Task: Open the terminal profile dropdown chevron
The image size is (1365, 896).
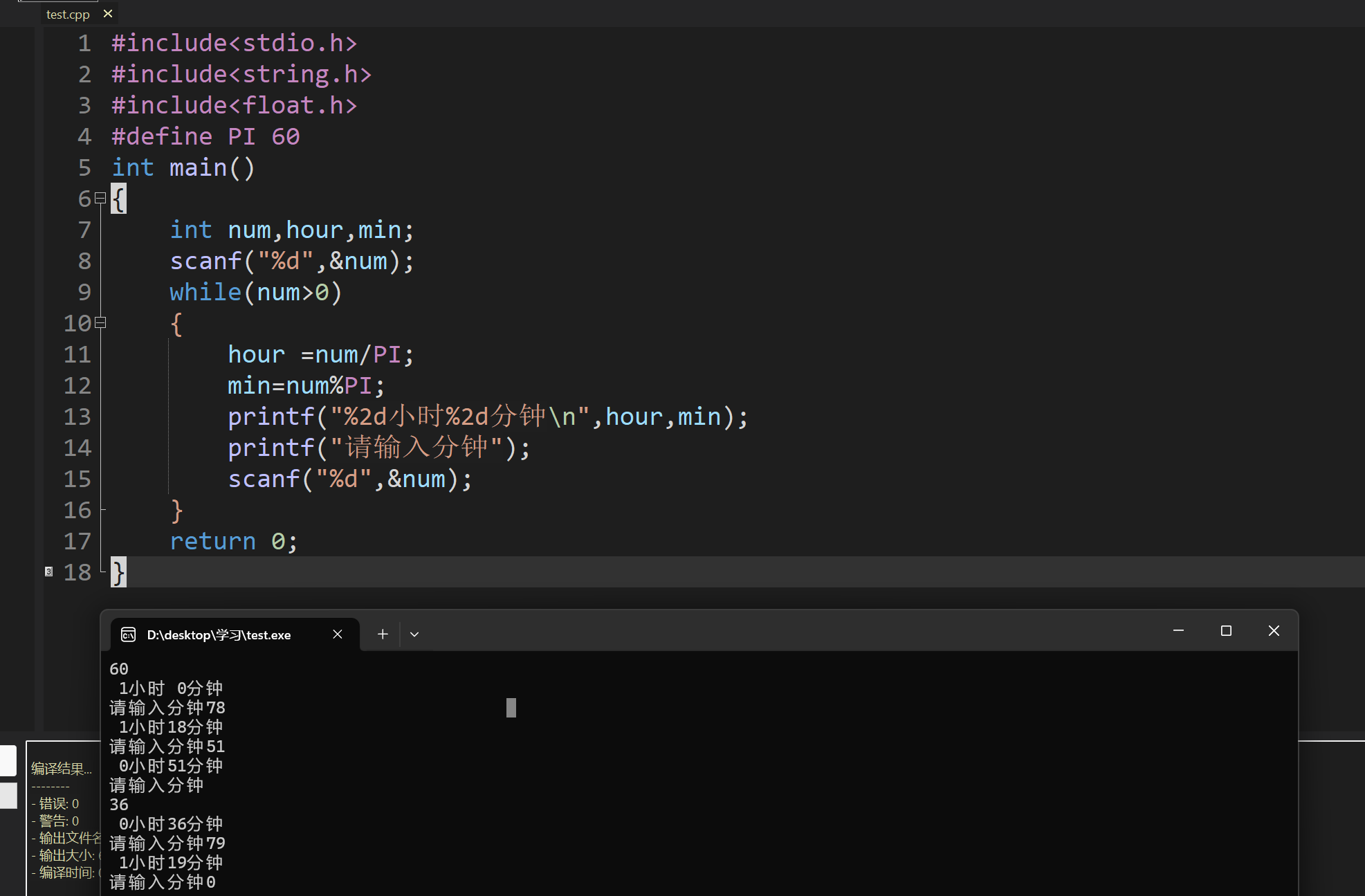Action: pyautogui.click(x=414, y=634)
